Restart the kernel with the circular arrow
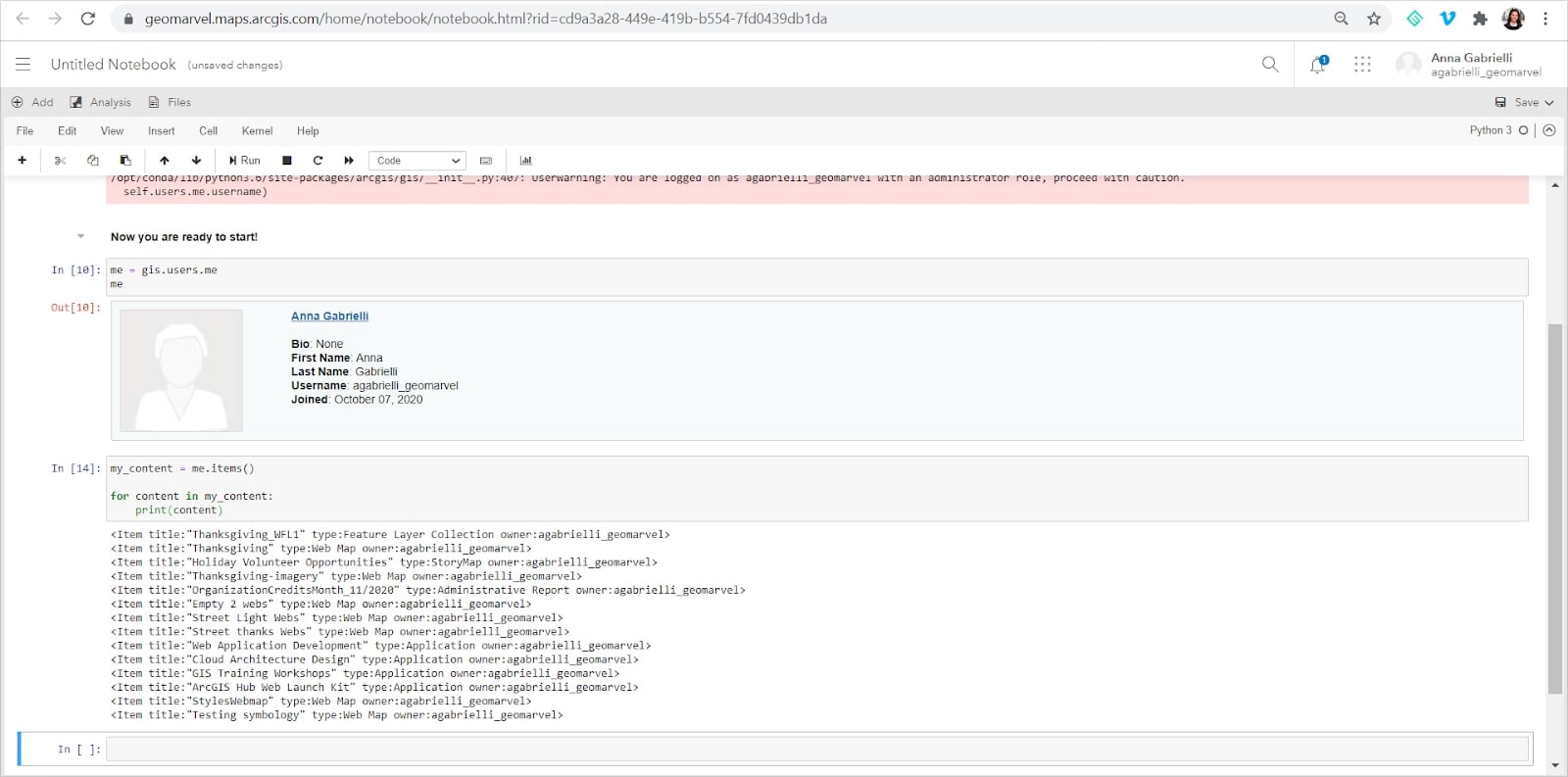The image size is (1568, 777). 318,161
